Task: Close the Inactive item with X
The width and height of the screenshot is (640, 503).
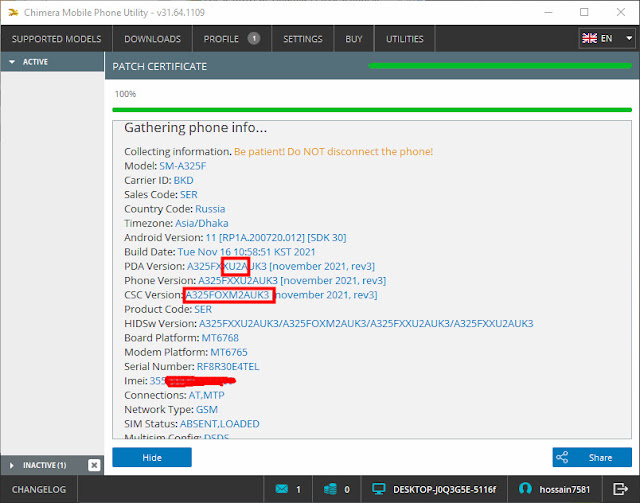Action: pos(94,465)
